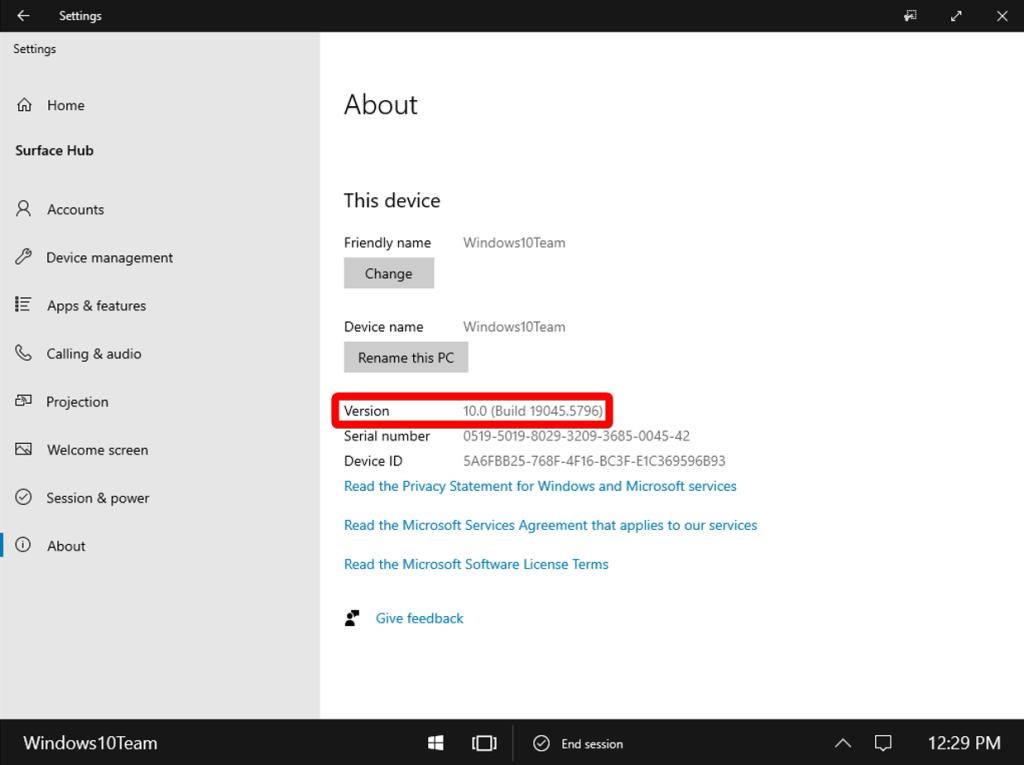The image size is (1024, 765).
Task: Open Apps & features settings
Action: pyautogui.click(x=160, y=305)
